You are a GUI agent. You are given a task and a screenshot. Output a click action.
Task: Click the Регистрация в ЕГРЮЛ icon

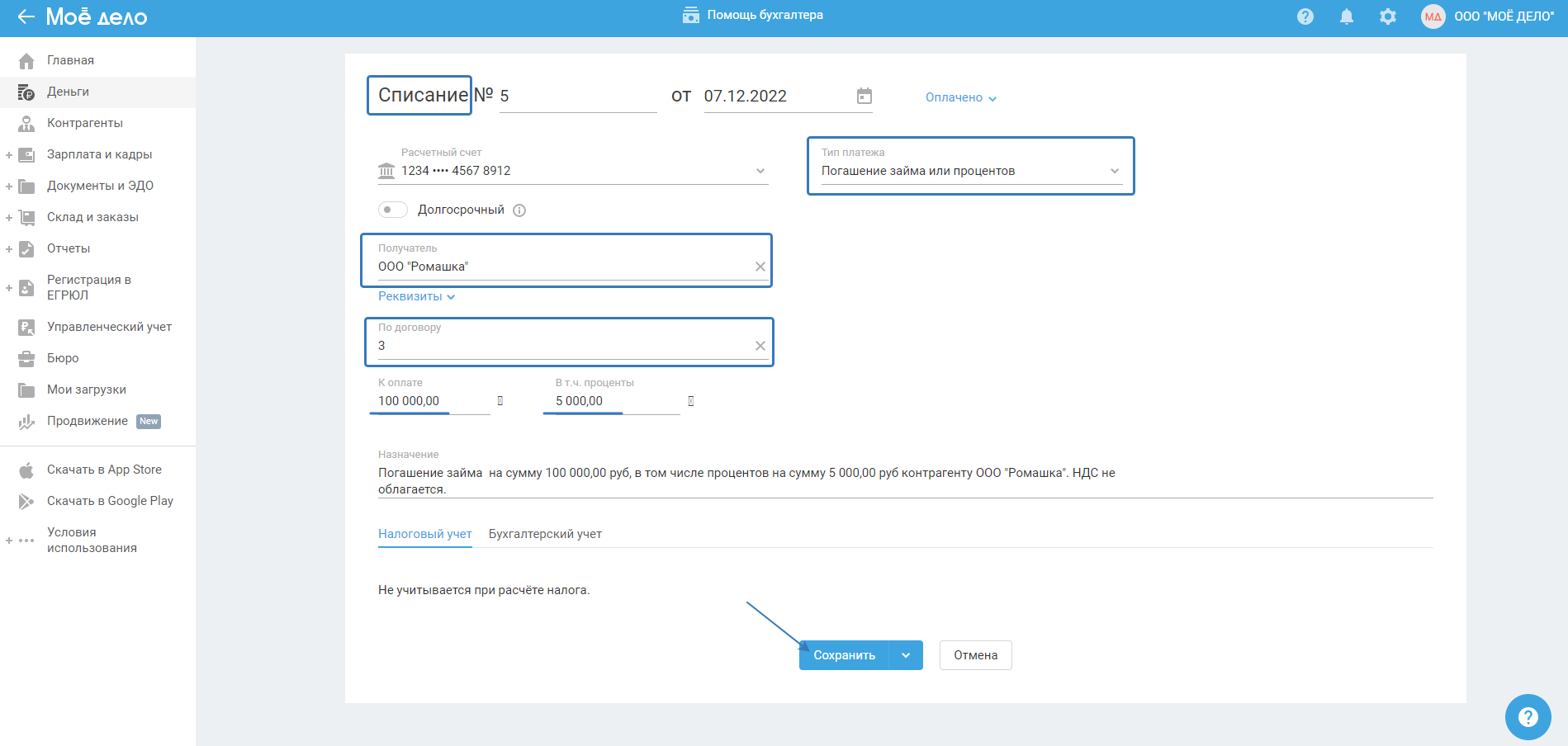point(26,288)
